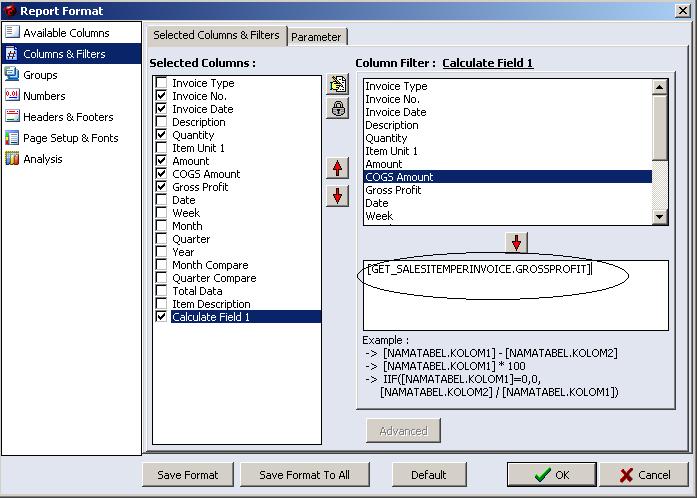Open Headers & Footers section

pos(12,117)
